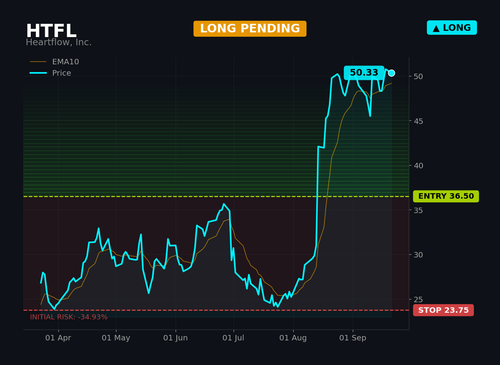Click the up triangle in LONG badge
The image size is (500, 365).
pyautogui.click(x=436, y=29)
